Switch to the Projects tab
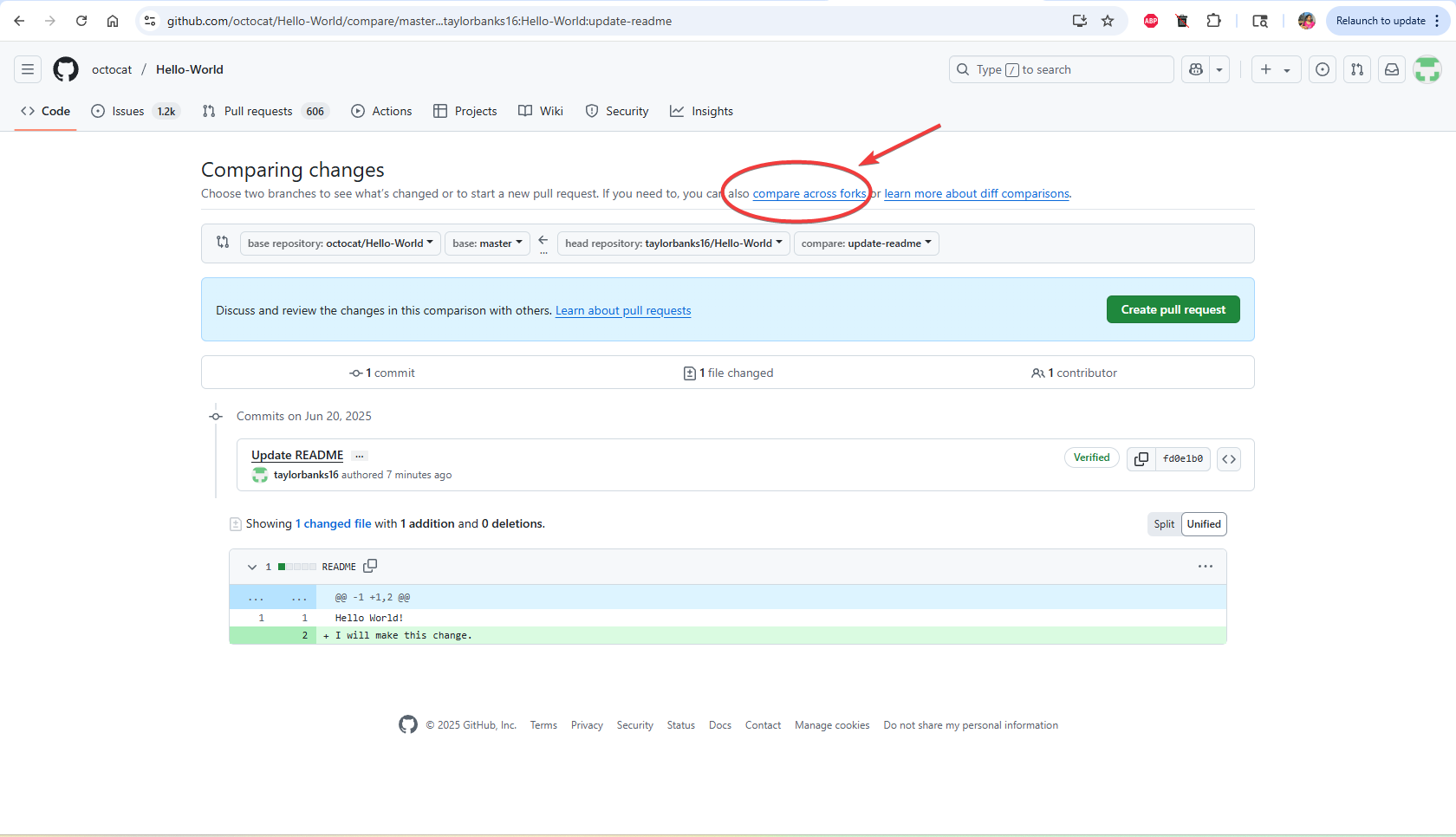Image resolution: width=1456 pixels, height=837 pixels. click(x=465, y=111)
